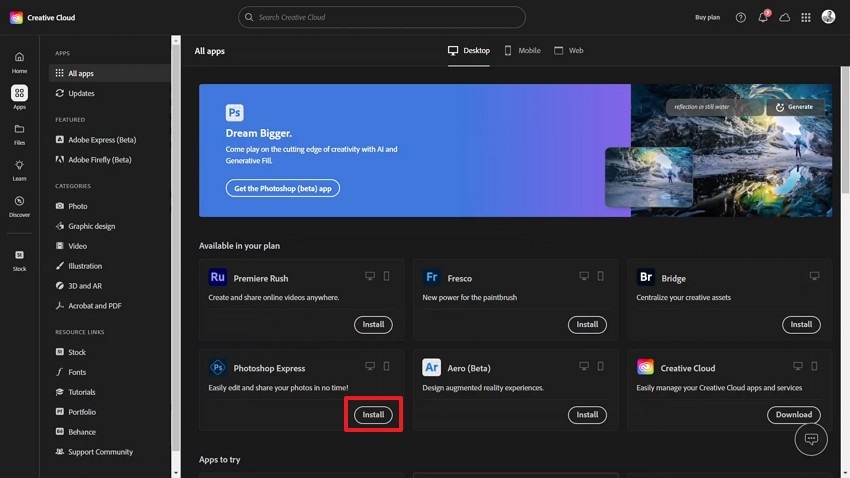Install Premiere Rush
This screenshot has width=850, height=478.
[373, 325]
